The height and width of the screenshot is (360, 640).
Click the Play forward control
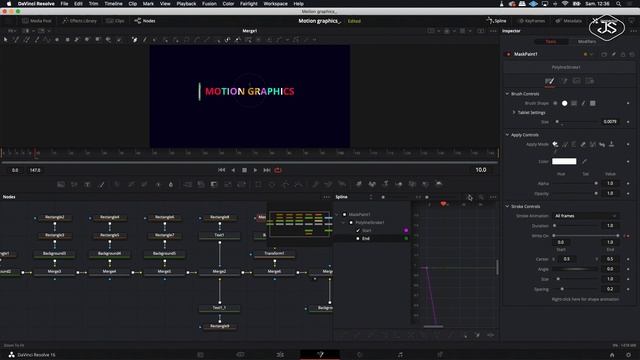256,170
